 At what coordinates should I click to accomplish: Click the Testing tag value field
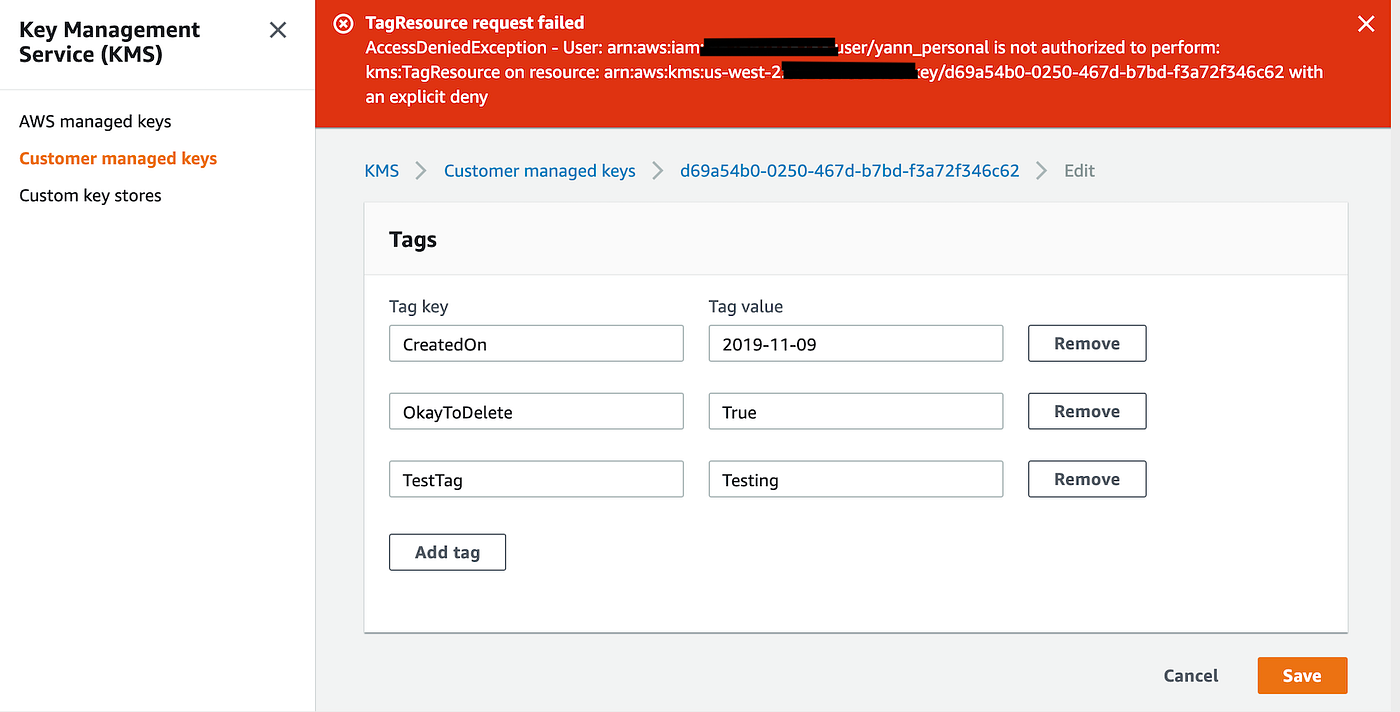pyautogui.click(x=855, y=479)
